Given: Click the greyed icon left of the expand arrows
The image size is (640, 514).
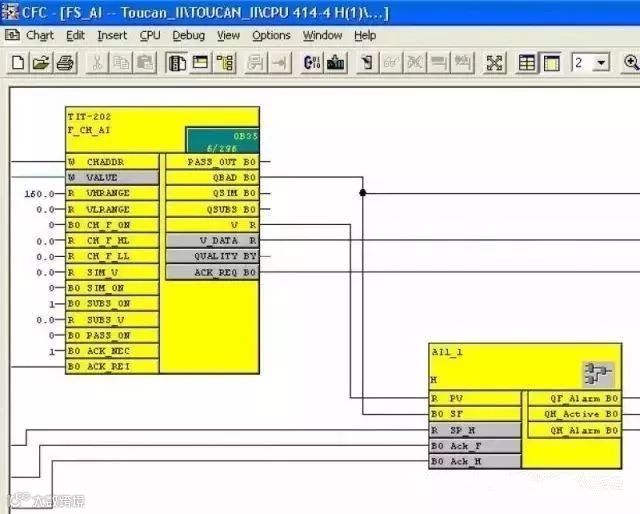Looking at the screenshot, I should pyautogui.click(x=462, y=63).
